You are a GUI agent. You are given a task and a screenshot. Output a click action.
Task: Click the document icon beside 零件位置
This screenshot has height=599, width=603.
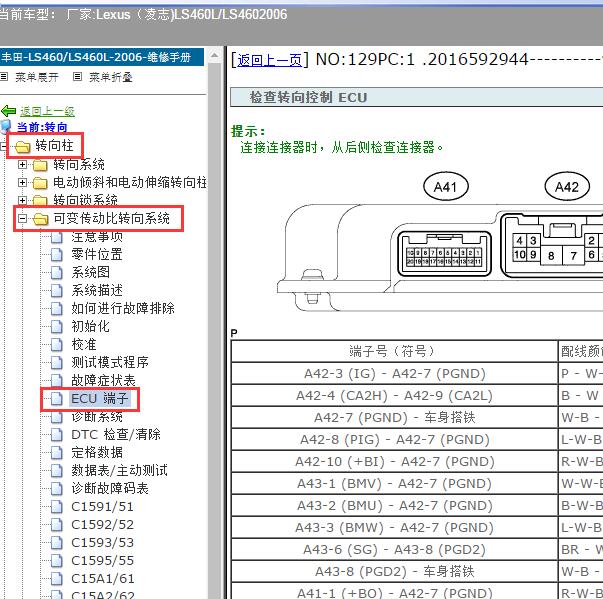coord(57,255)
